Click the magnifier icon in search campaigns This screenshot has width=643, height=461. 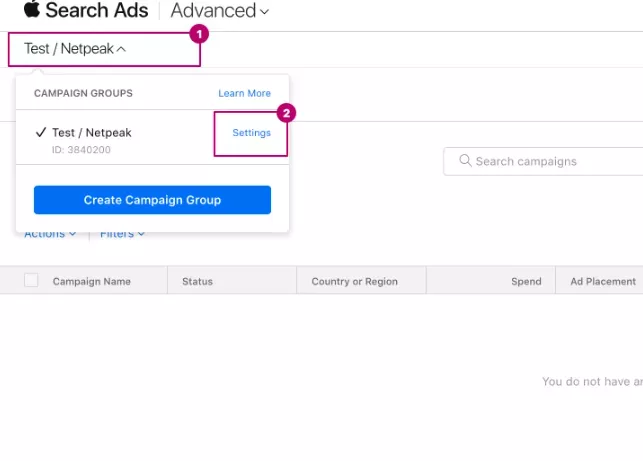coord(465,160)
